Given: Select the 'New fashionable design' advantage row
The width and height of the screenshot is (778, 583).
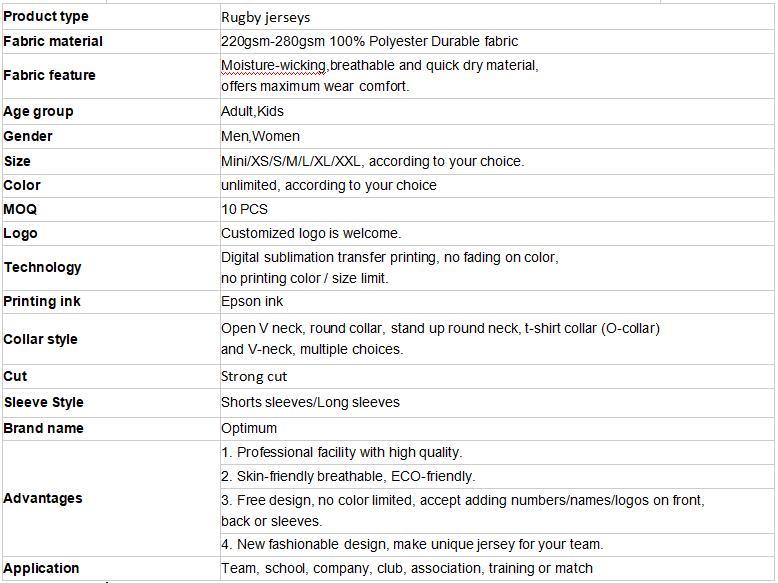Looking at the screenshot, I should tap(497, 545).
